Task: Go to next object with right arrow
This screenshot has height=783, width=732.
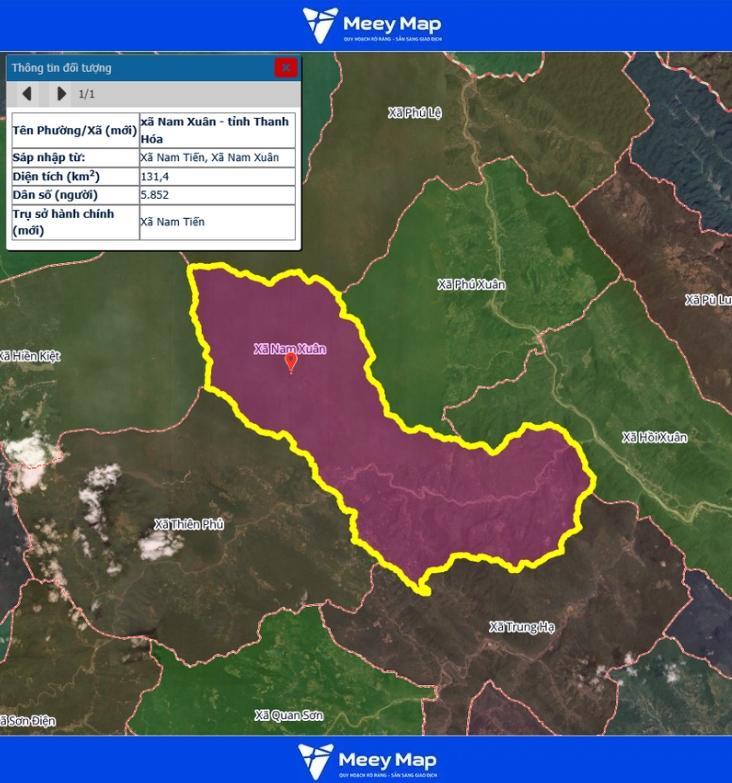Action: point(61,94)
